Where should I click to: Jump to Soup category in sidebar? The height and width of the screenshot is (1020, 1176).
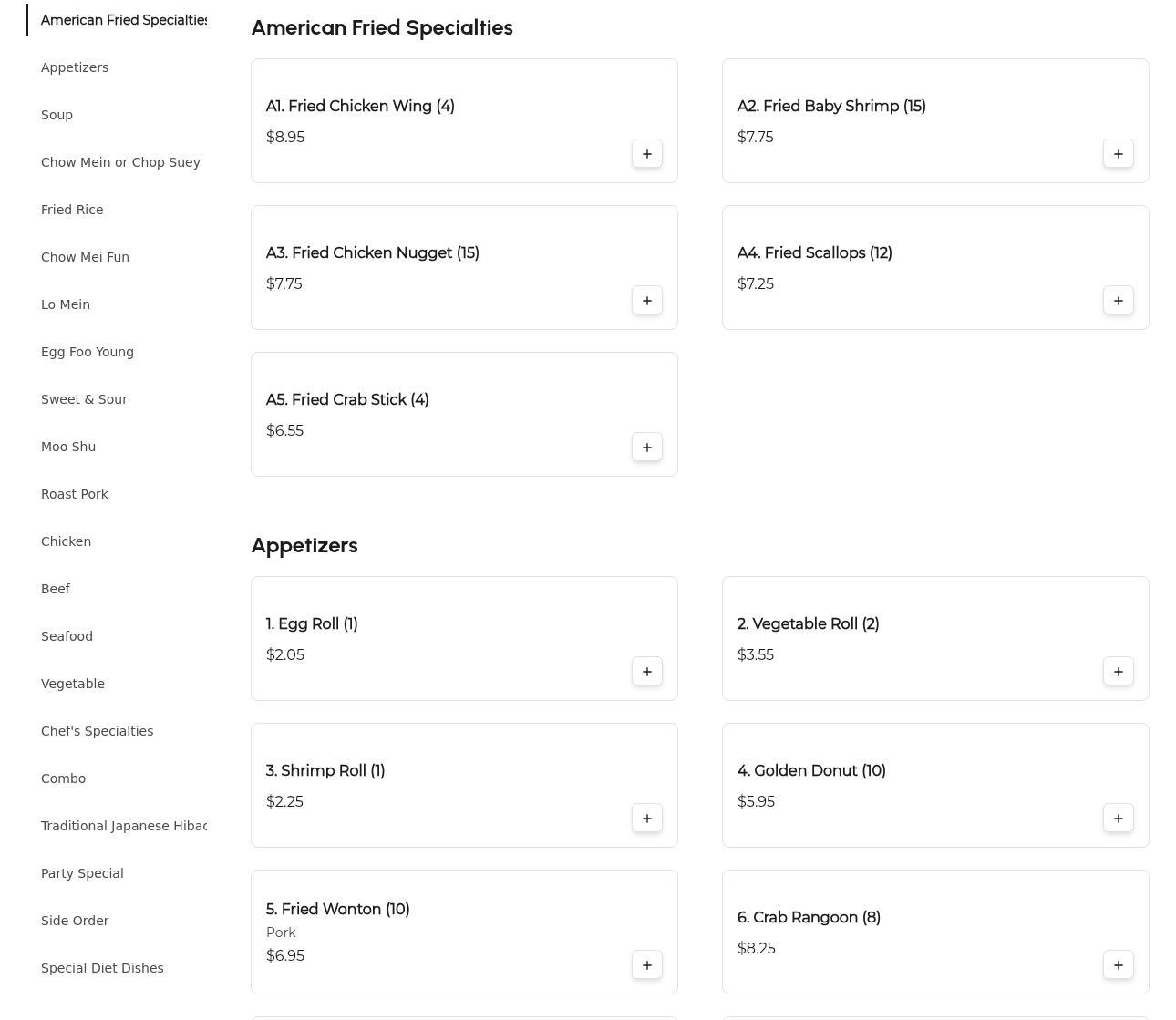click(57, 115)
